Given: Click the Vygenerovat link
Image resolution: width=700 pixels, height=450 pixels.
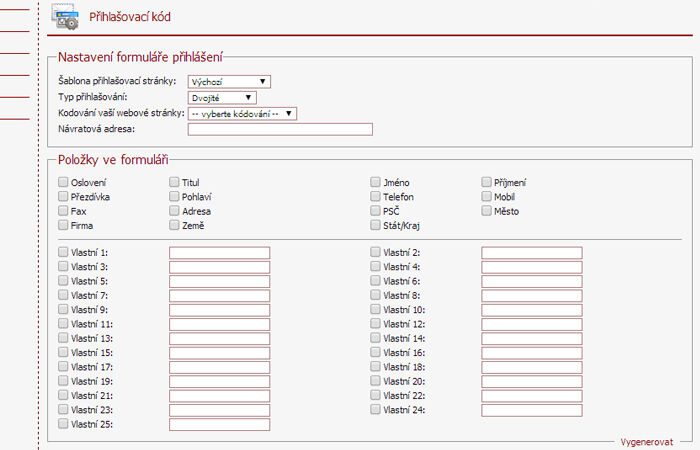Looking at the screenshot, I should [646, 442].
